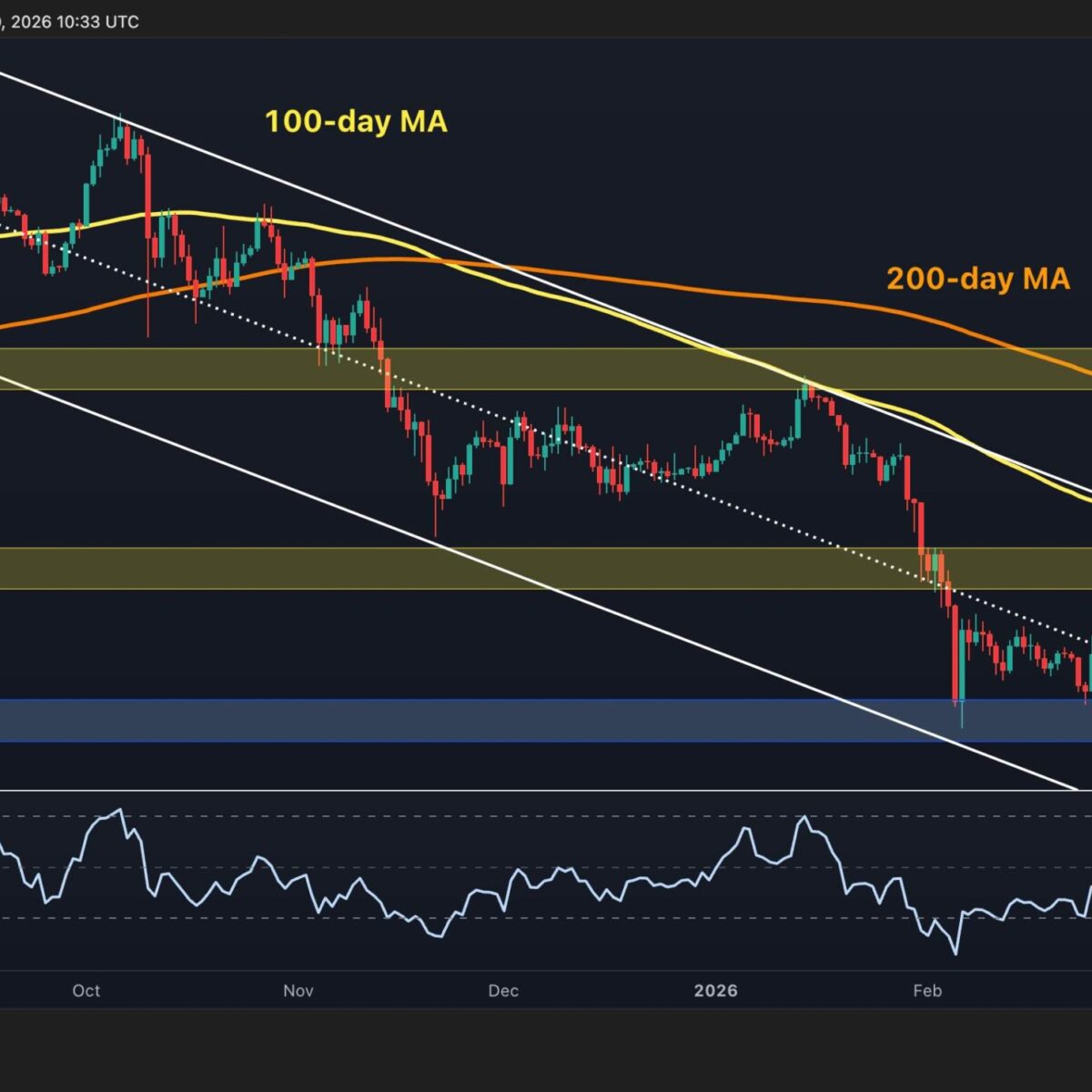
Task: Click the 100-day MA label
Action: 356,122
